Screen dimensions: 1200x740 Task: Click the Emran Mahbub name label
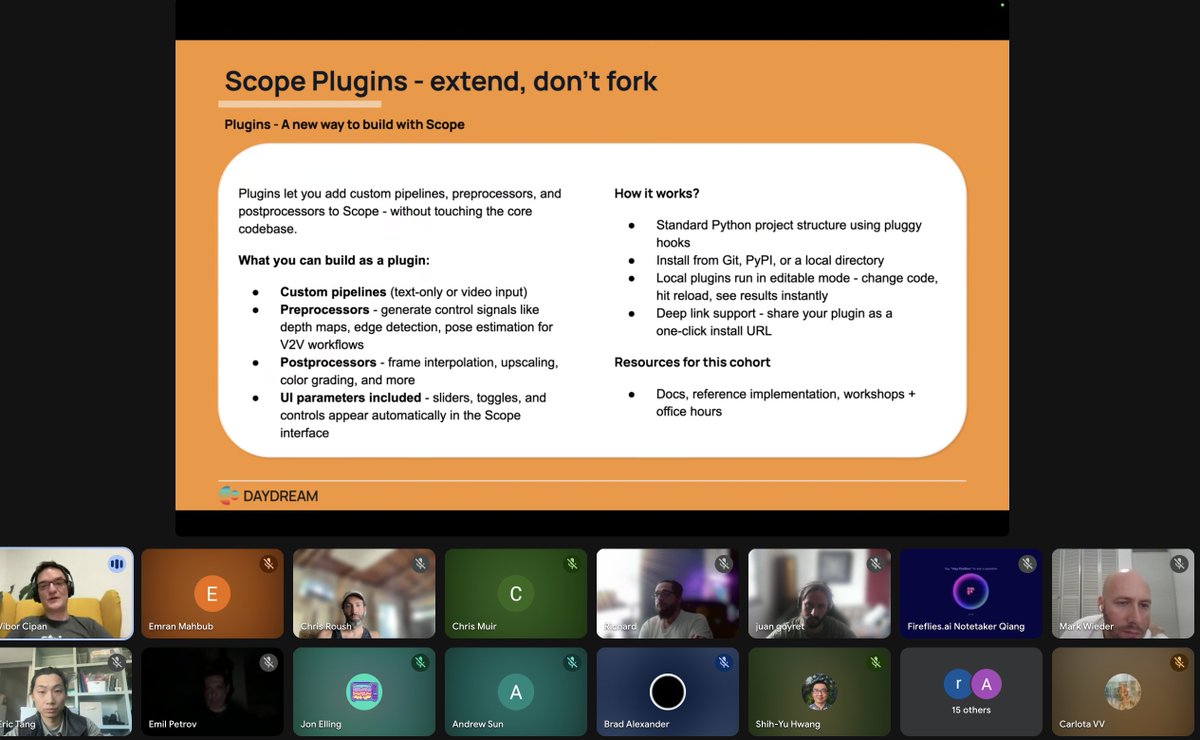[x=181, y=627]
